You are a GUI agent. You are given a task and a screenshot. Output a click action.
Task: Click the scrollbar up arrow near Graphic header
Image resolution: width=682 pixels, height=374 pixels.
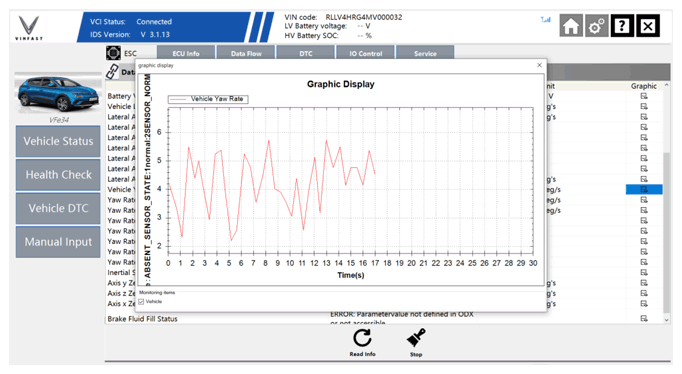(x=666, y=86)
